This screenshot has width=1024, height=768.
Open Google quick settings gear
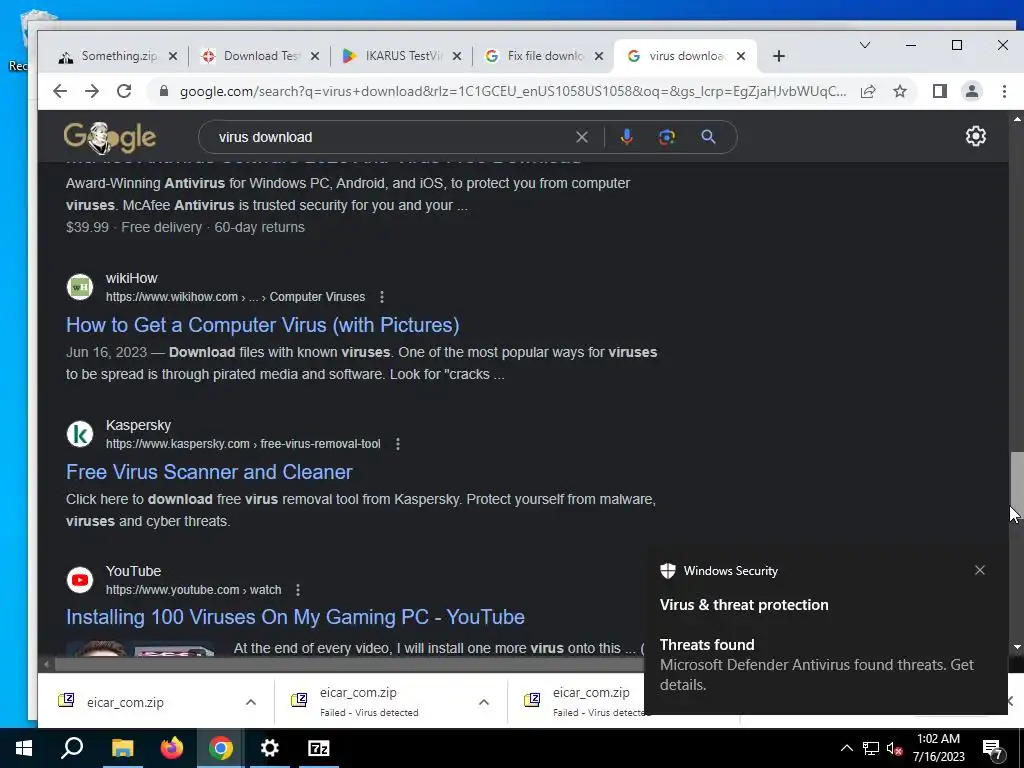tap(976, 136)
